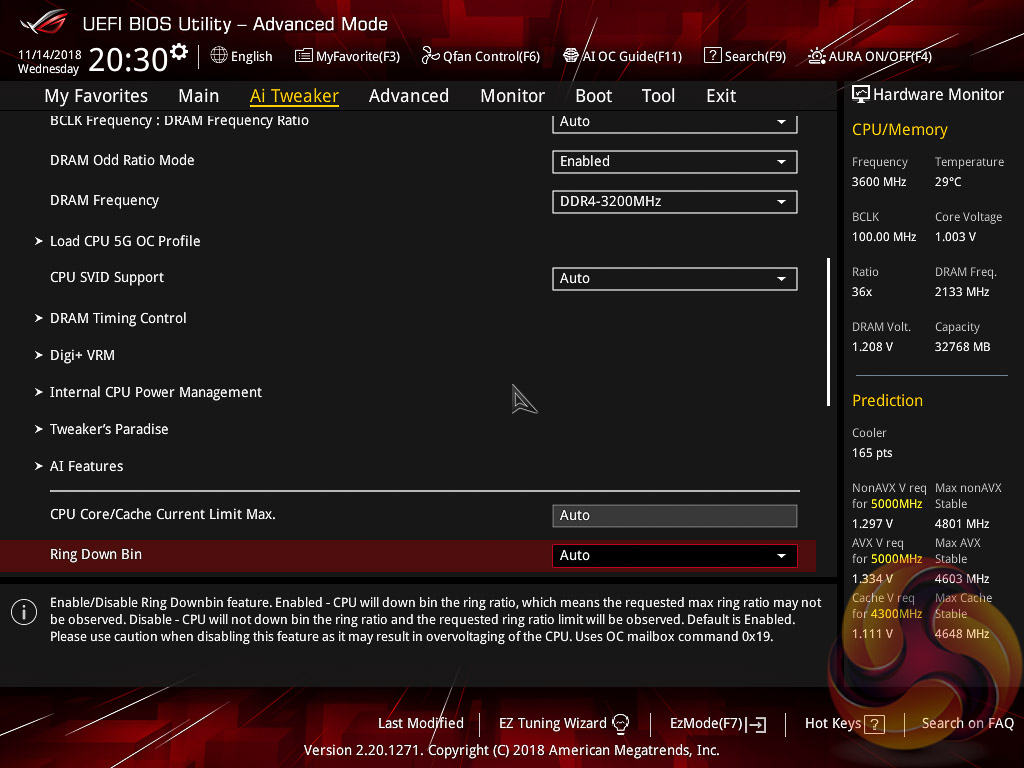Image resolution: width=1024 pixels, height=768 pixels.
Task: Click the date 11/14/2018 Wednesday
Action: point(49,61)
